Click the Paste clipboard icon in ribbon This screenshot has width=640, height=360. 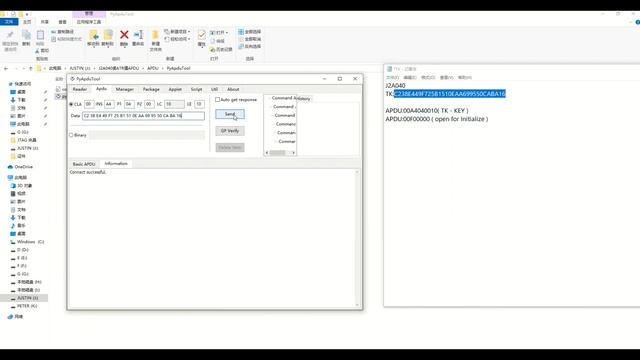pos(40,35)
